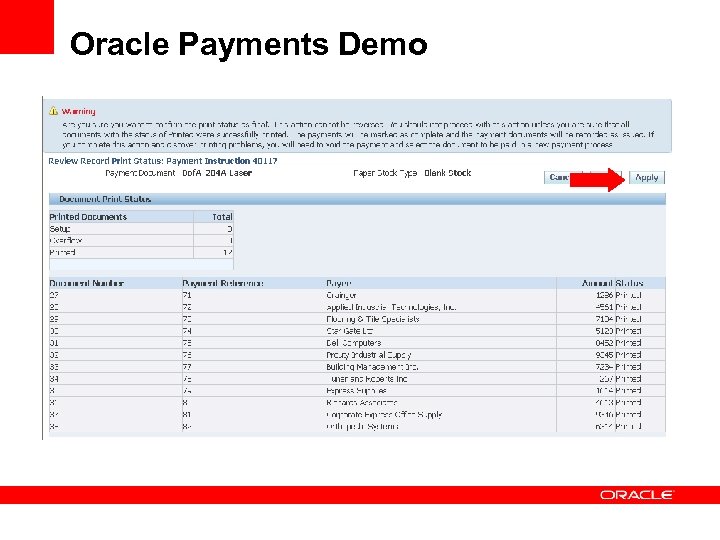Select payee Star Gate Ltd

click(349, 331)
